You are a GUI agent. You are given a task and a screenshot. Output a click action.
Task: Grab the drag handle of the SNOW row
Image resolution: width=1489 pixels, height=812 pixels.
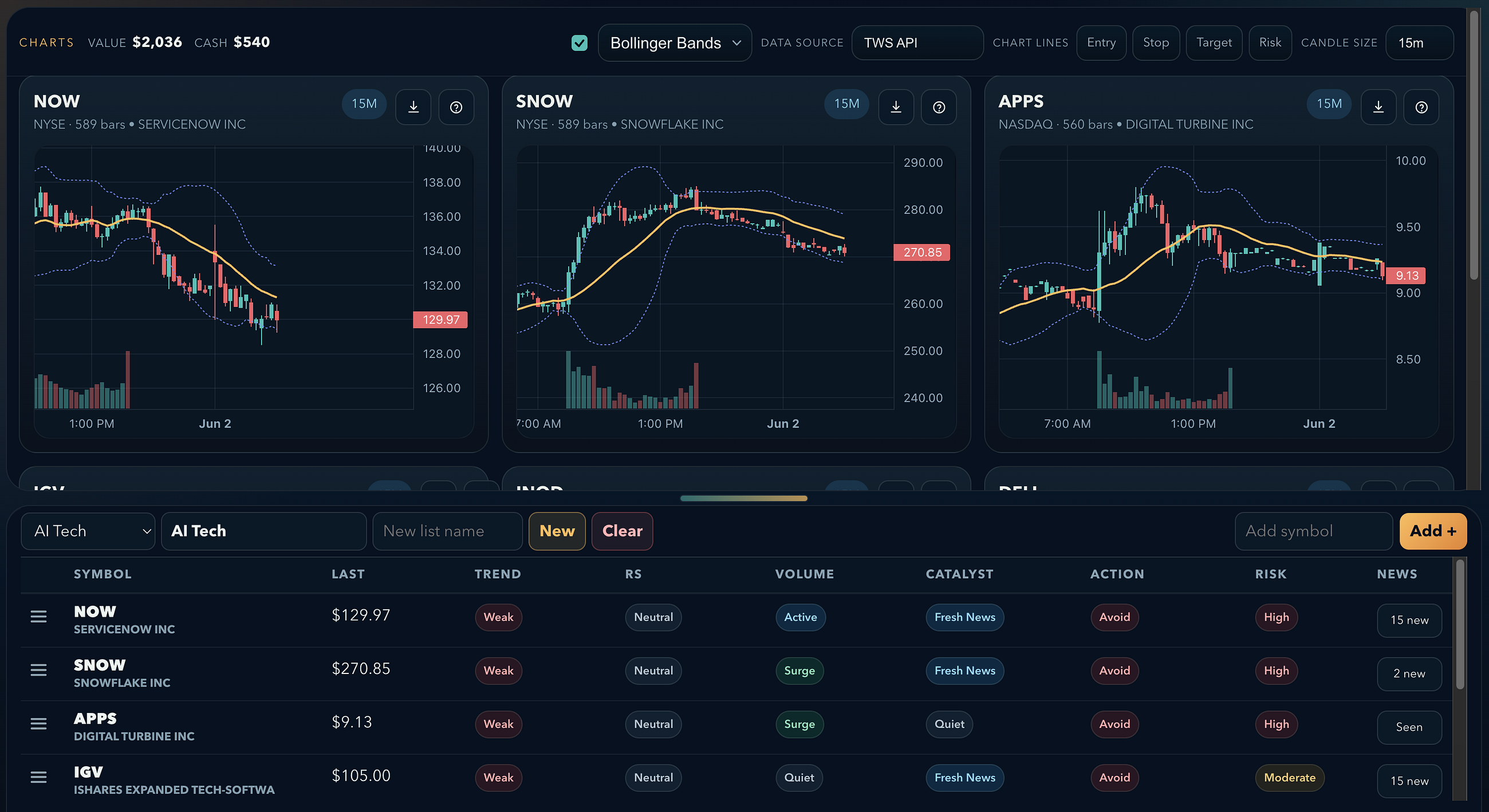click(x=39, y=670)
